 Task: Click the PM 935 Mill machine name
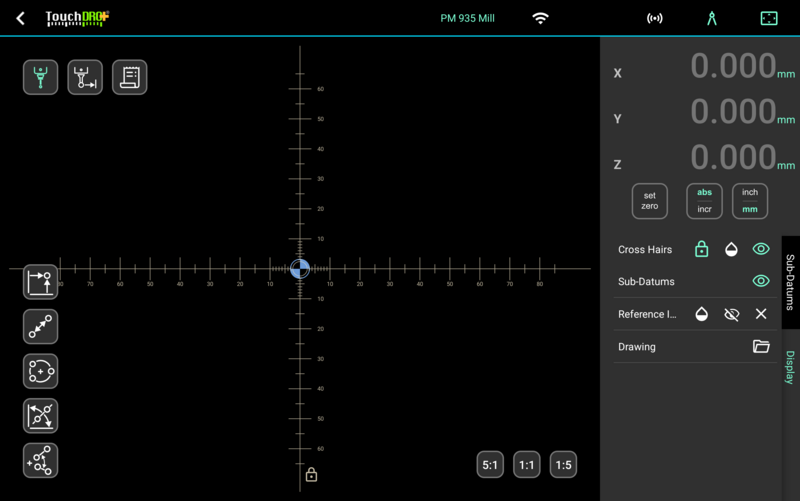(467, 18)
